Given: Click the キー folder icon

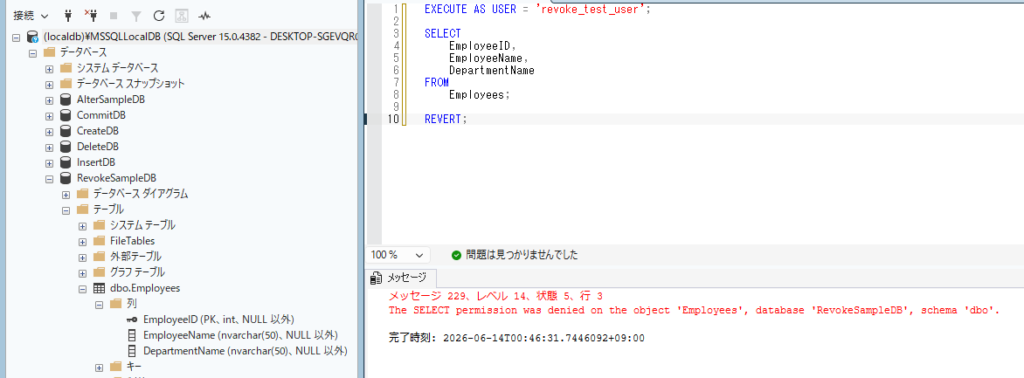Looking at the screenshot, I should [x=116, y=366].
